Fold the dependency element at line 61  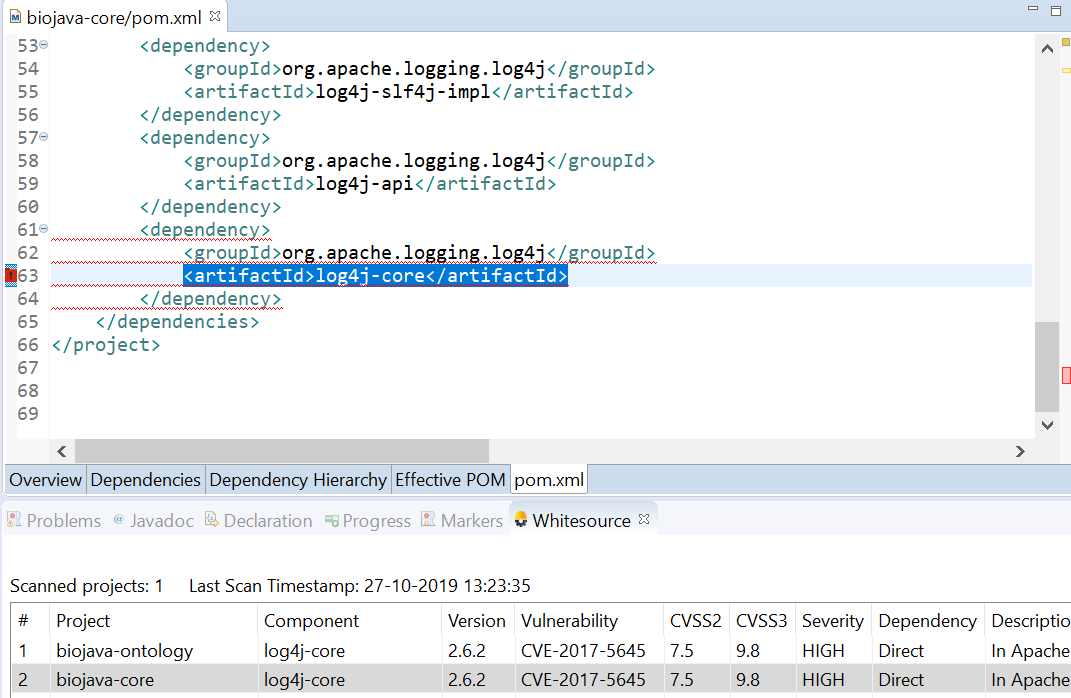(x=44, y=229)
